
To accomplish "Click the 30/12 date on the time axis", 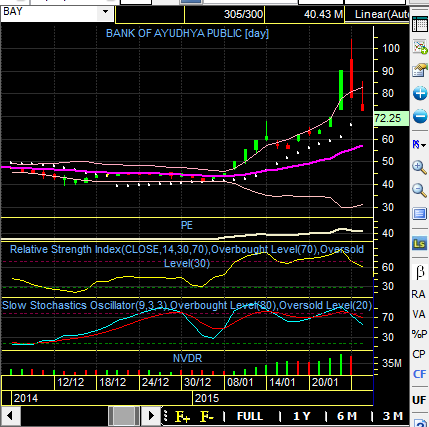I will pyautogui.click(x=198, y=382).
